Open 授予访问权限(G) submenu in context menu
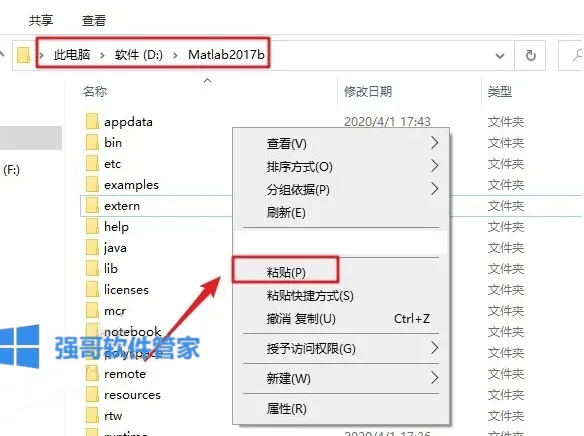584x436 pixels. click(341, 349)
